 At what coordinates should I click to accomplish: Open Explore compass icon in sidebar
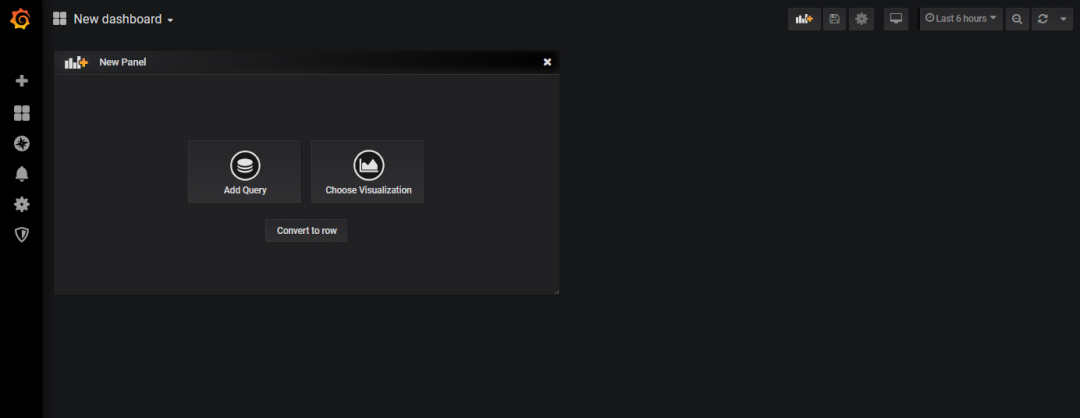21,143
